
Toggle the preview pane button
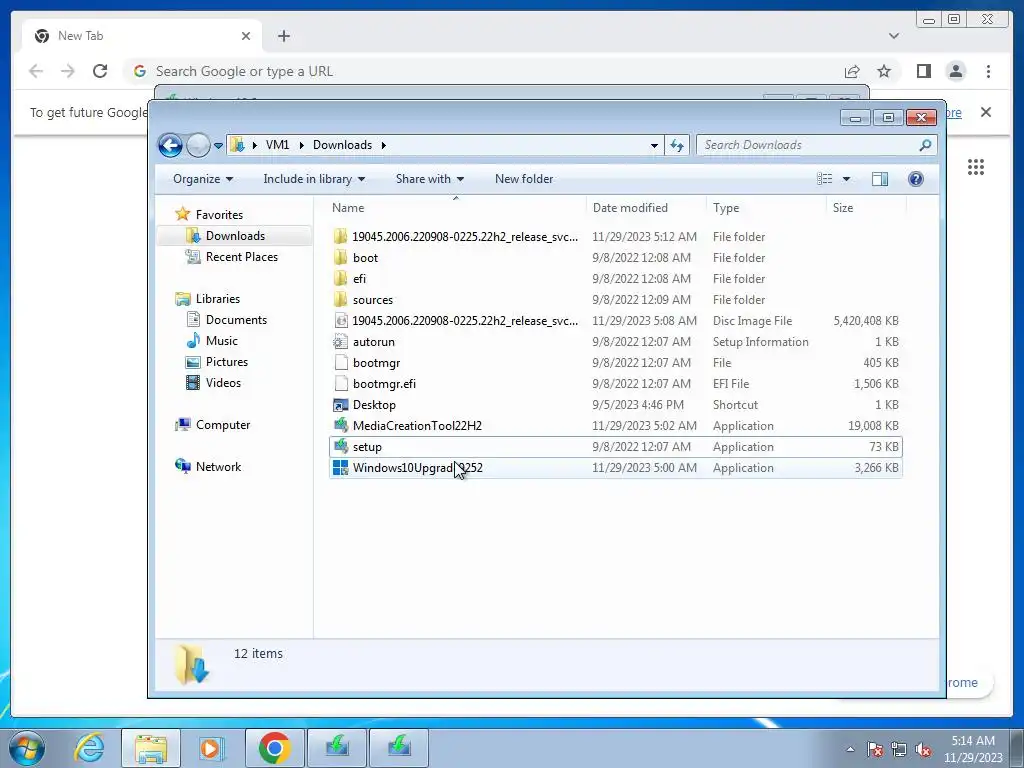tap(880, 179)
